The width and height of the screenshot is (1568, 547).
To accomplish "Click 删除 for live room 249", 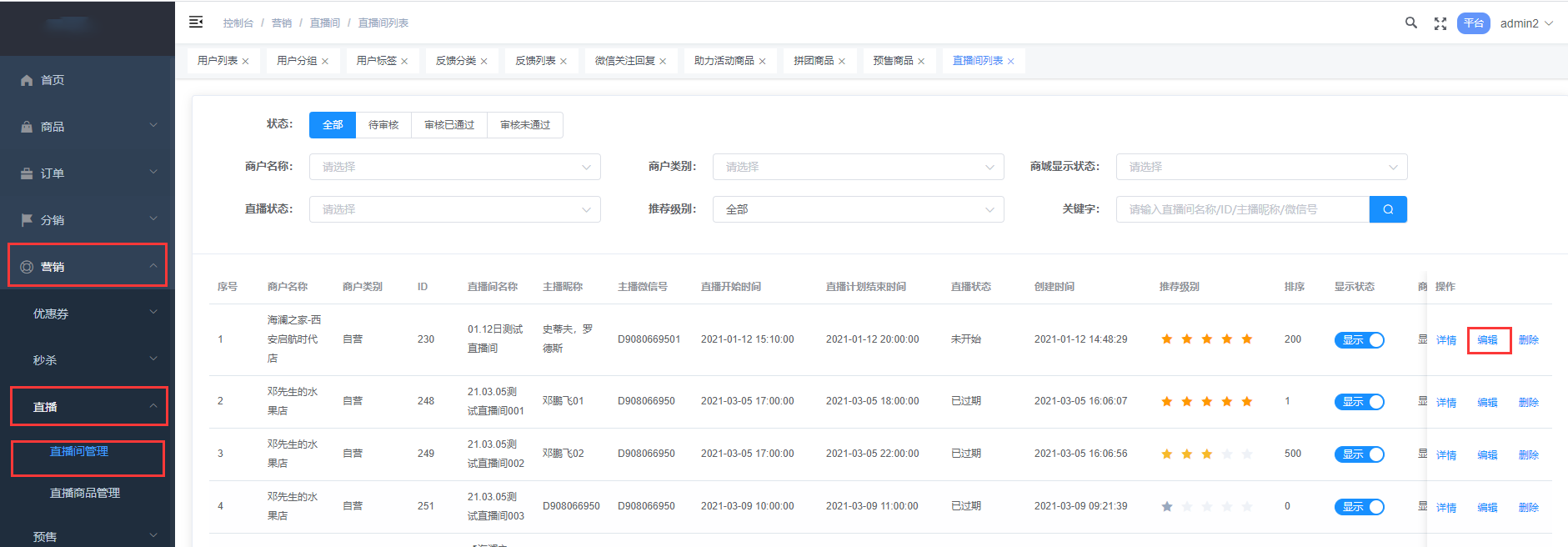I will click(1528, 455).
